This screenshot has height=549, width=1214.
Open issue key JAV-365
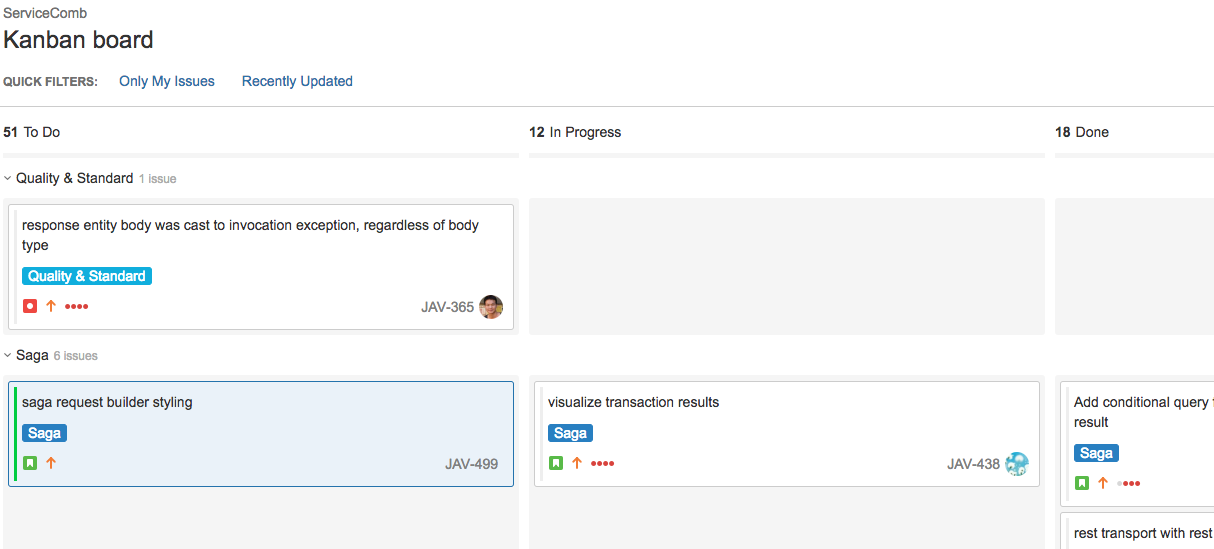click(447, 307)
